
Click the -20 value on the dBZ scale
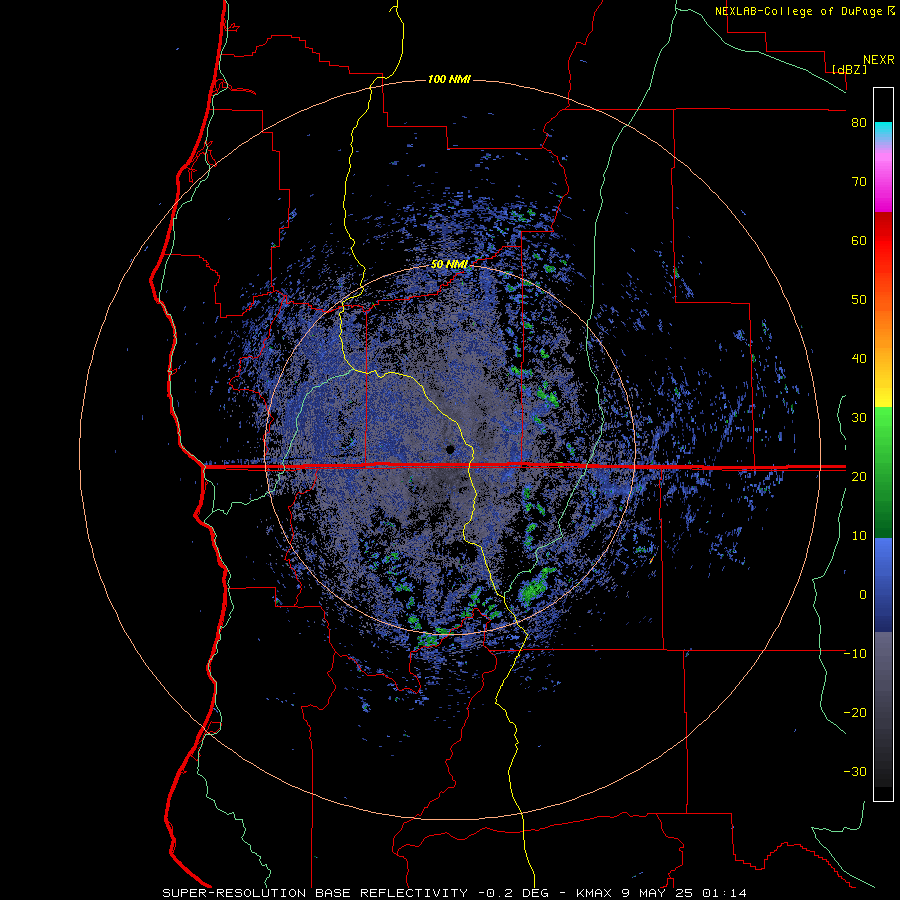pos(855,712)
